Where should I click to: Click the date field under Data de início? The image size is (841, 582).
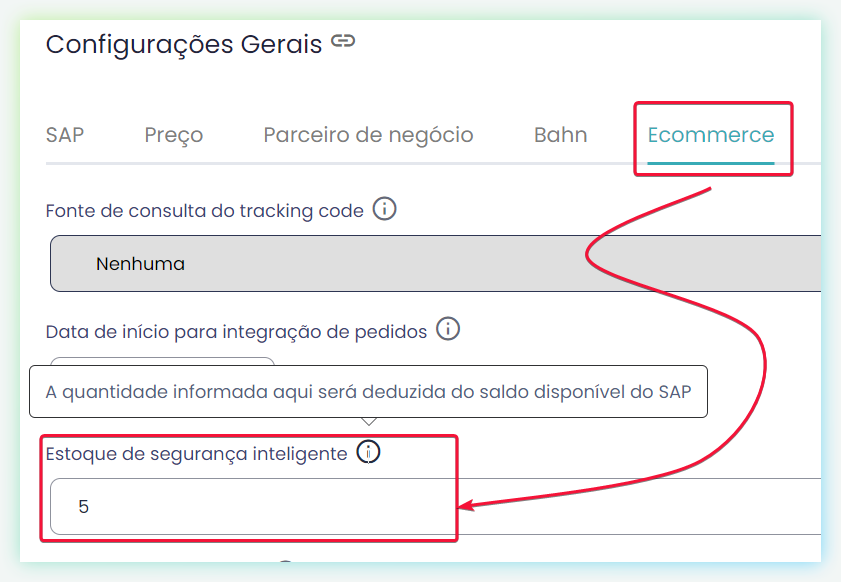click(x=163, y=362)
